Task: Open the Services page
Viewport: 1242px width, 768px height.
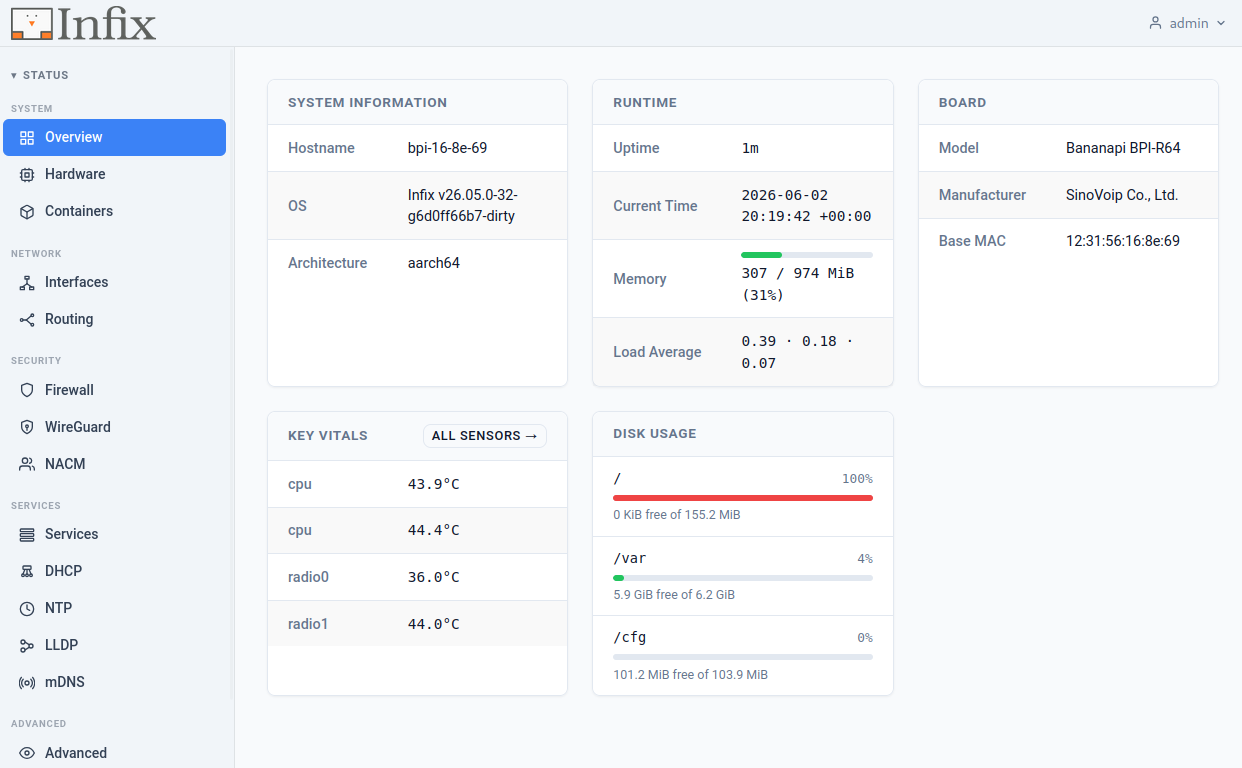Action: 114,534
